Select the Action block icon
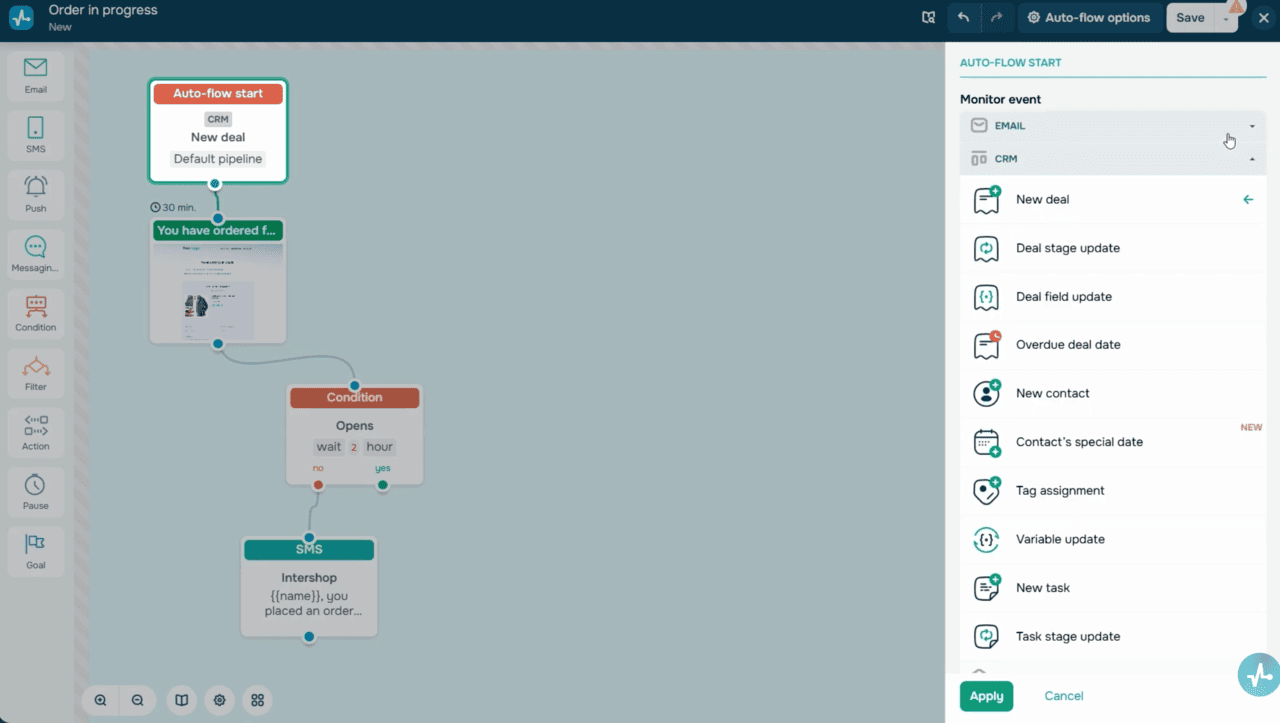The height and width of the screenshot is (723, 1280). [36, 425]
